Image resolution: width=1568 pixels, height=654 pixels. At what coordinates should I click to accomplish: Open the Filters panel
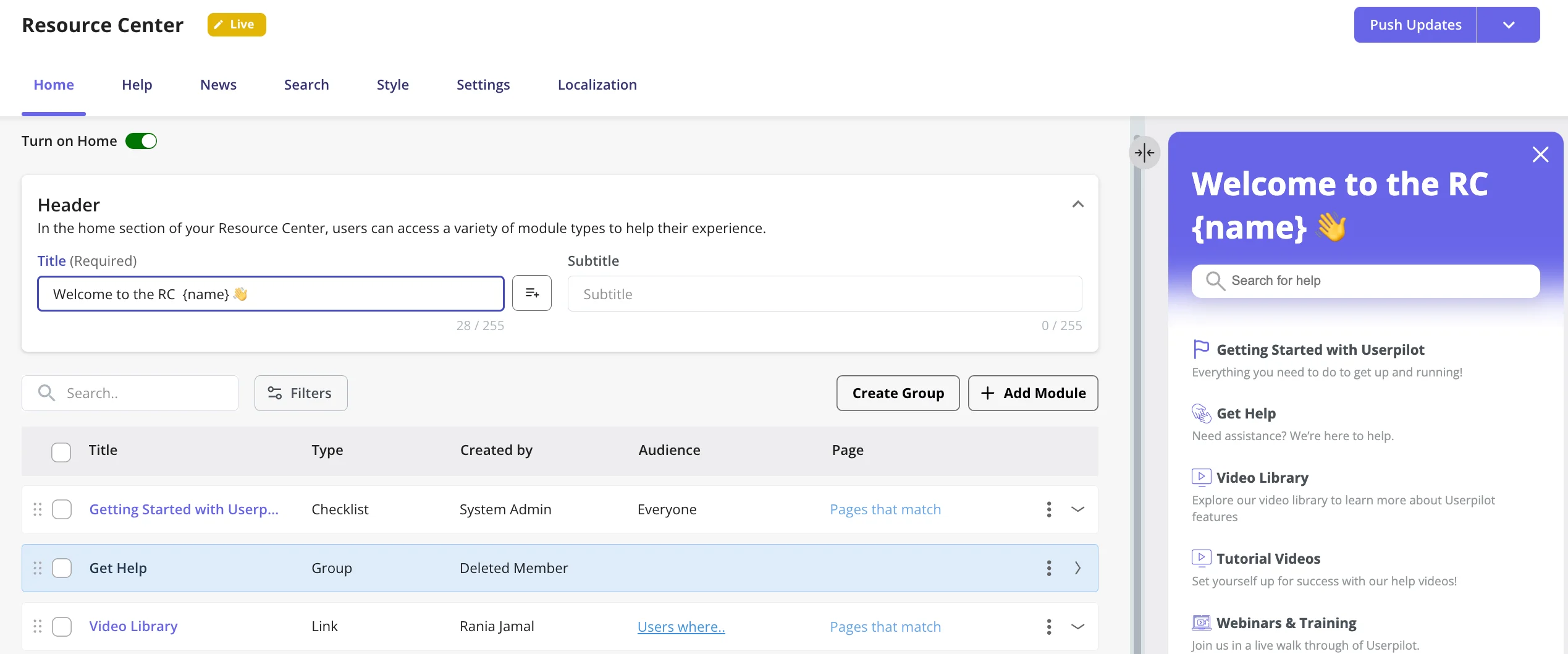coord(301,393)
